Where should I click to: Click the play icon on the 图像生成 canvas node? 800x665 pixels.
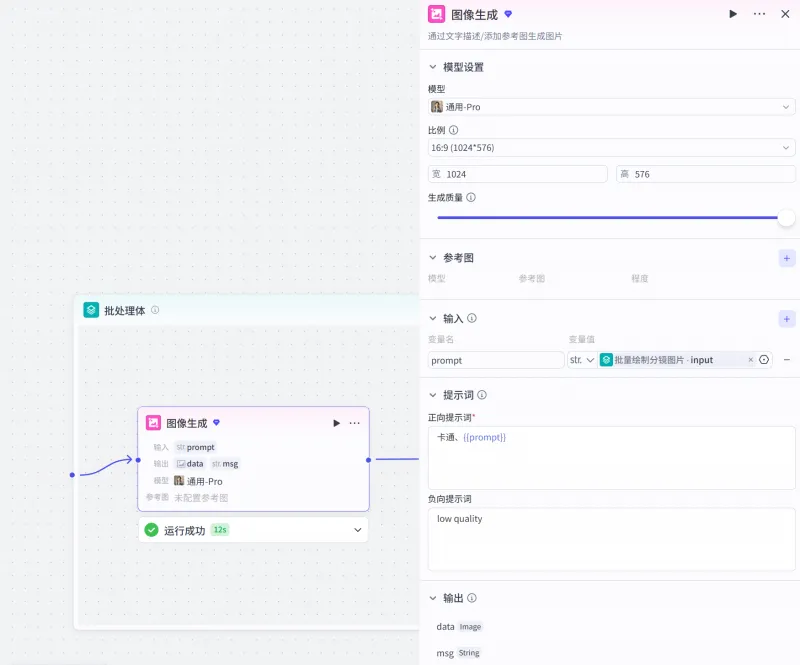coord(336,422)
